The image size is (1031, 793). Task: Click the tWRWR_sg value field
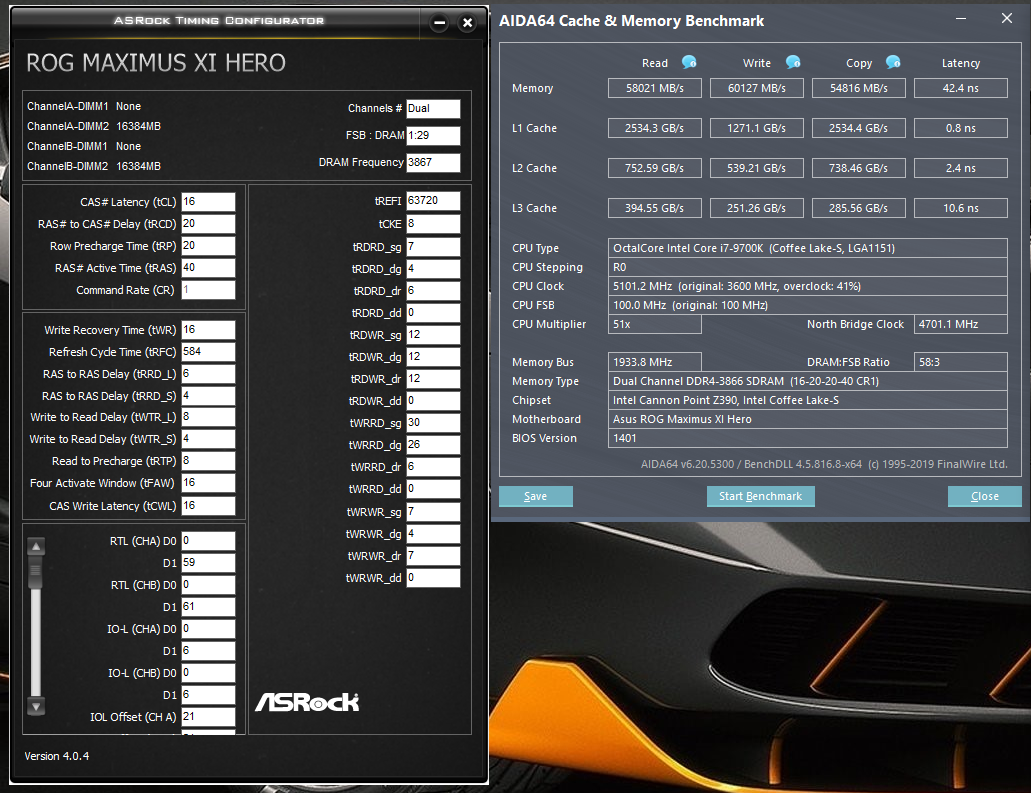pyautogui.click(x=433, y=512)
